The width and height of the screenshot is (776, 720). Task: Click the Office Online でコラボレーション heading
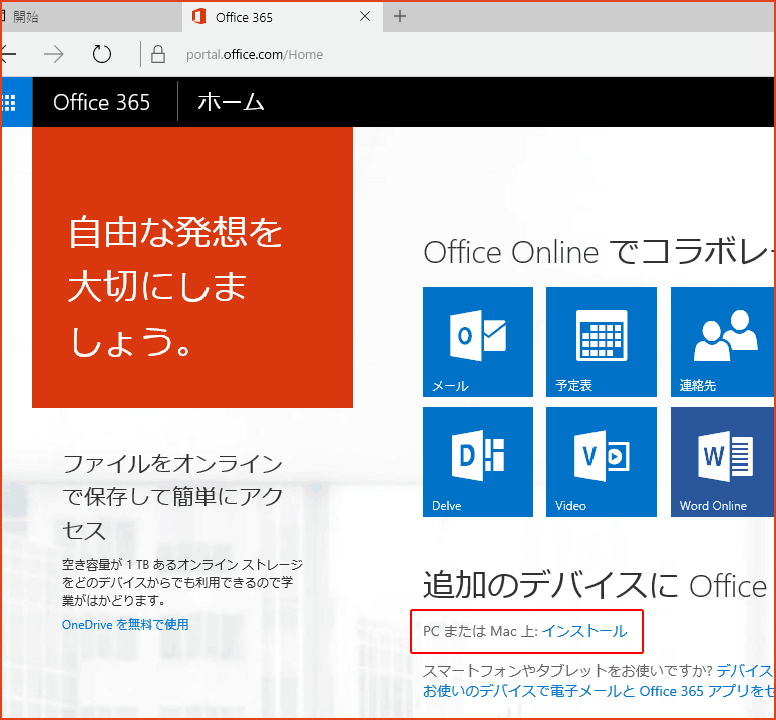tap(598, 251)
